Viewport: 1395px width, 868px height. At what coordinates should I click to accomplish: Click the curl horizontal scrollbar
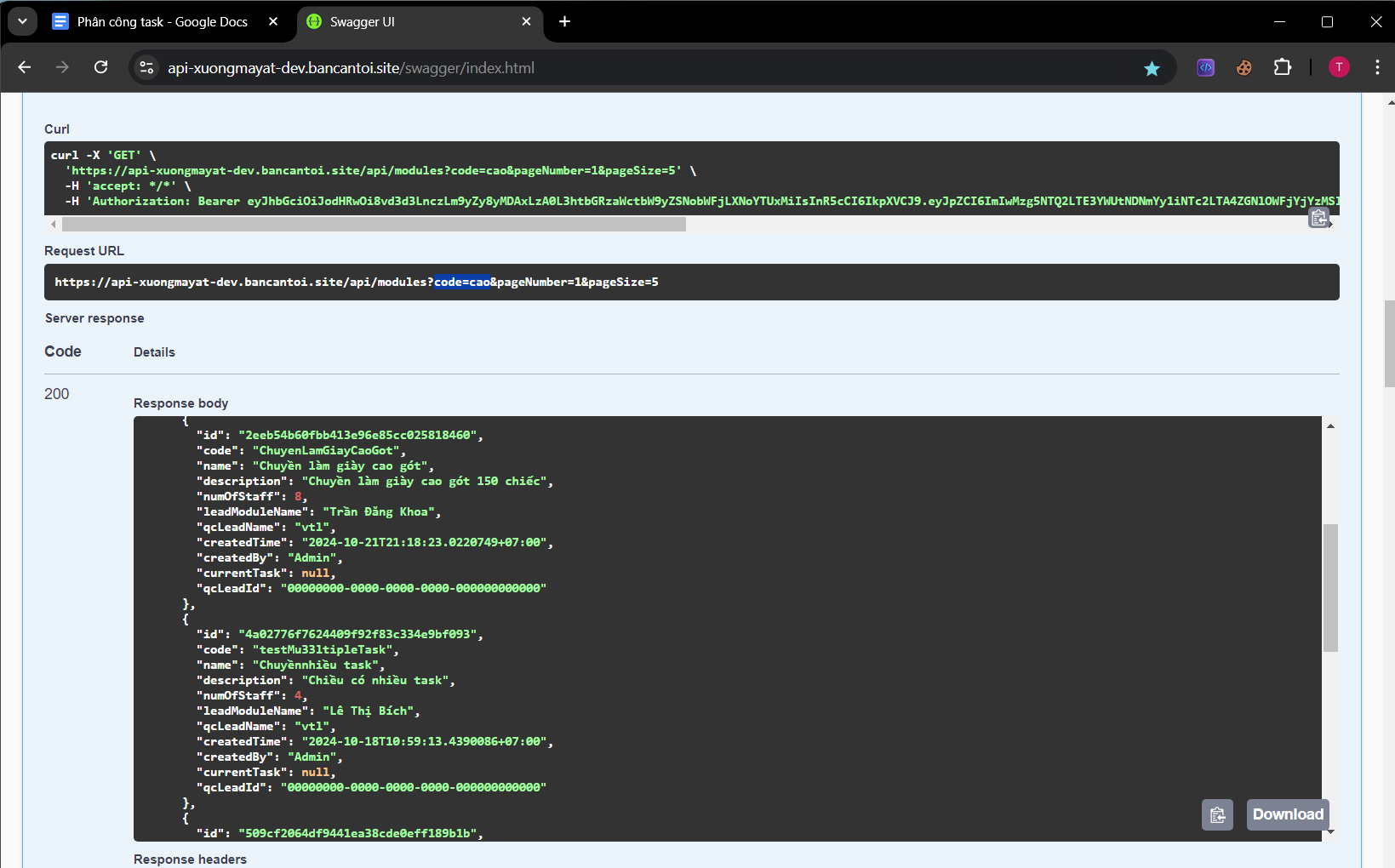click(x=374, y=225)
